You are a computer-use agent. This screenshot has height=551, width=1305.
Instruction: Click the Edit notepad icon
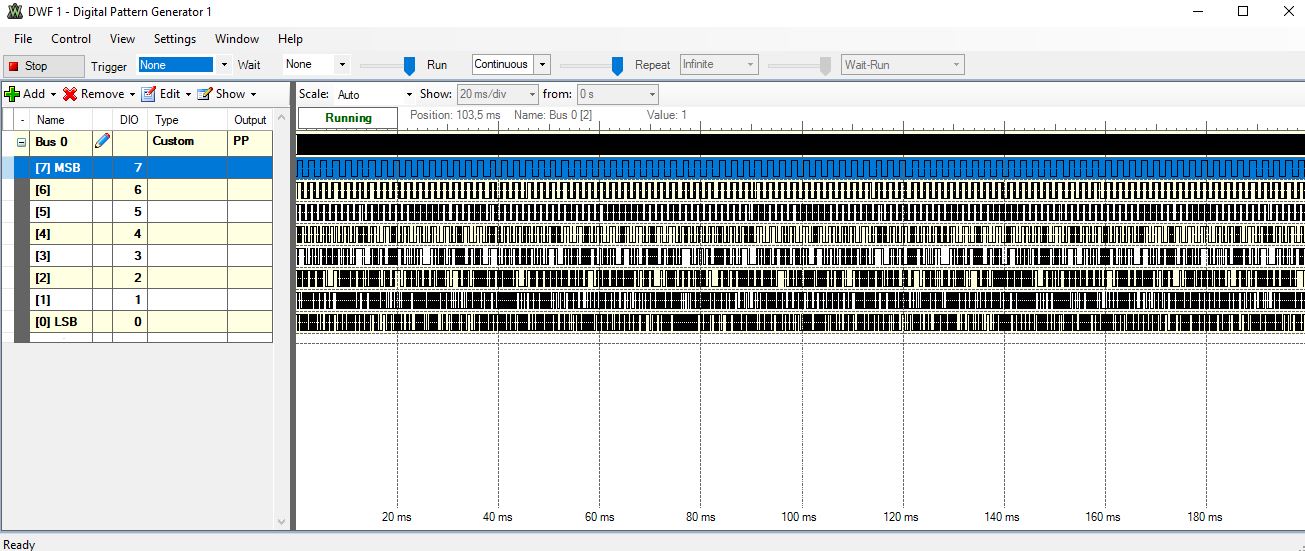[x=148, y=94]
